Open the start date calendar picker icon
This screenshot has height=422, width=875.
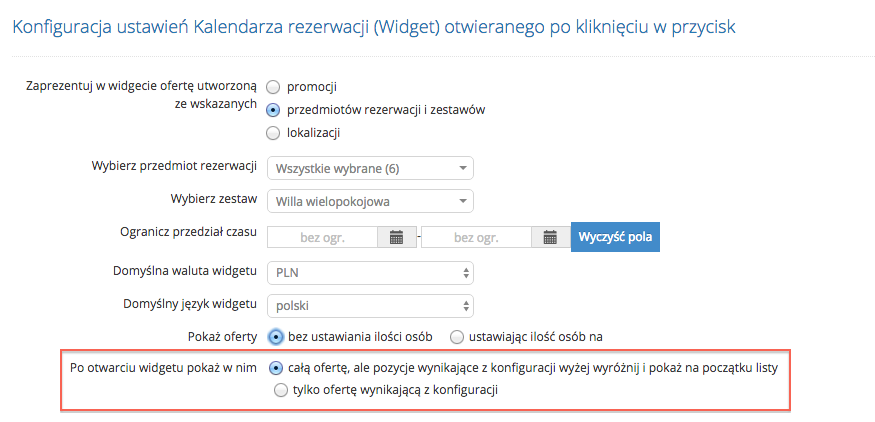(396, 237)
